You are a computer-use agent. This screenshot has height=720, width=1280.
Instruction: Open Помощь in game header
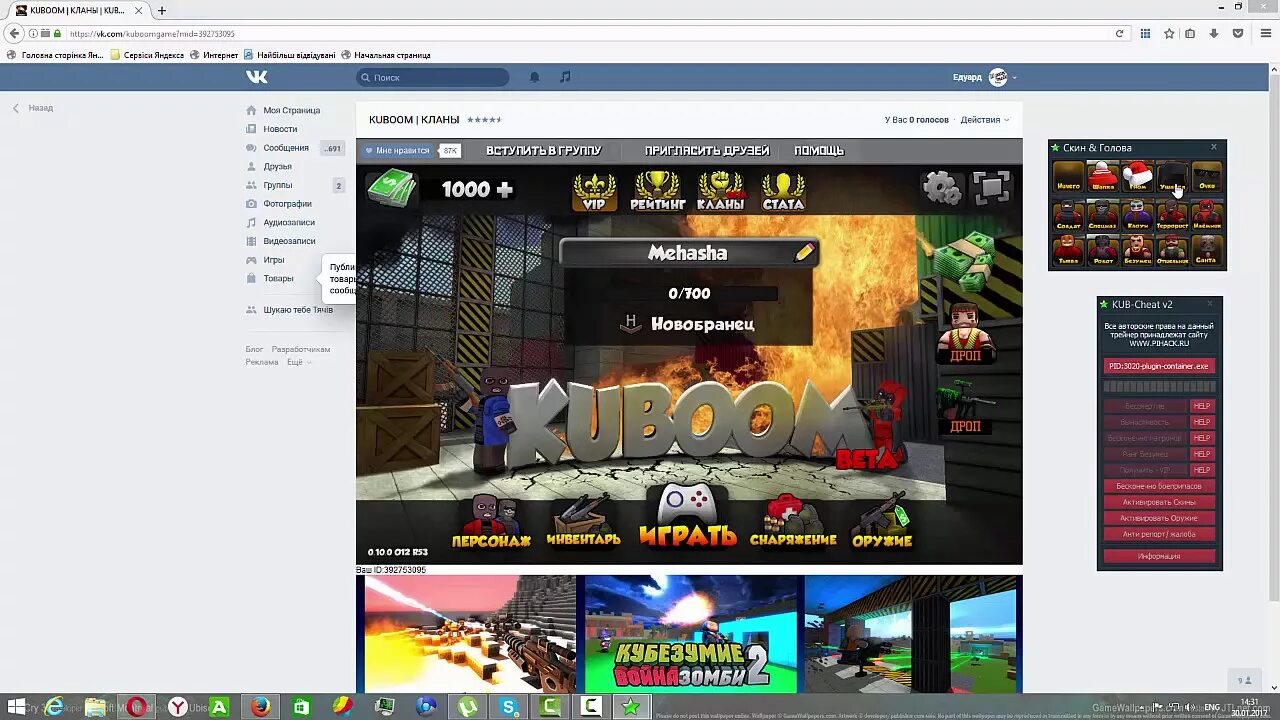tap(819, 151)
